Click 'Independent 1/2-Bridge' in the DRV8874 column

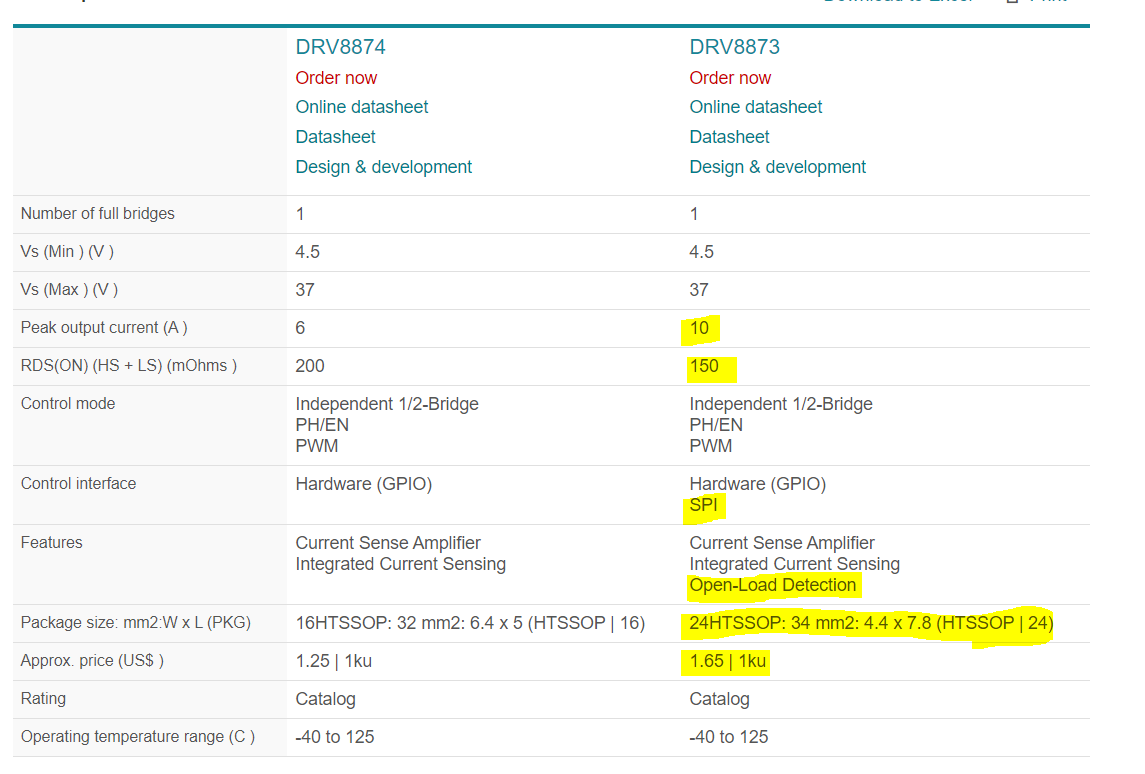387,405
